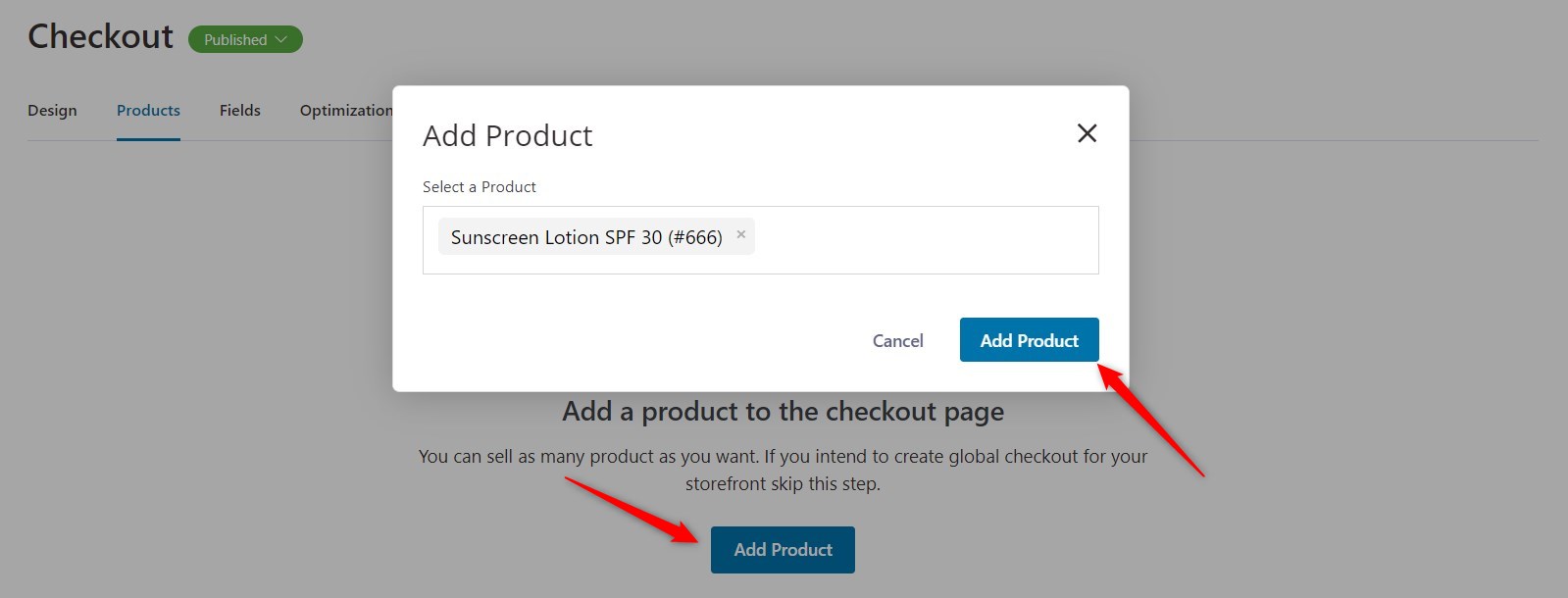Click the Sunscreen Lotion SPF 30 chip
The image size is (1568, 598).
click(x=588, y=236)
